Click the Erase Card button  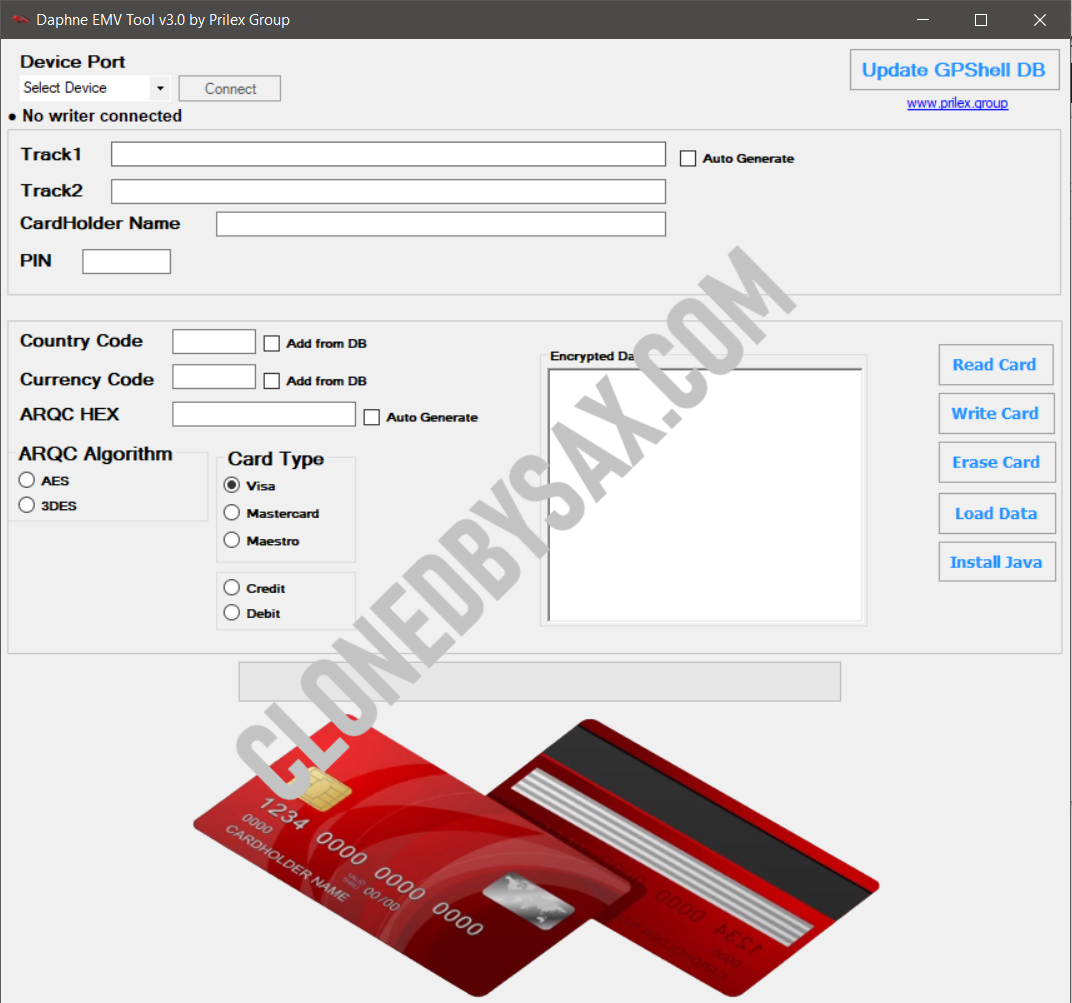997,463
